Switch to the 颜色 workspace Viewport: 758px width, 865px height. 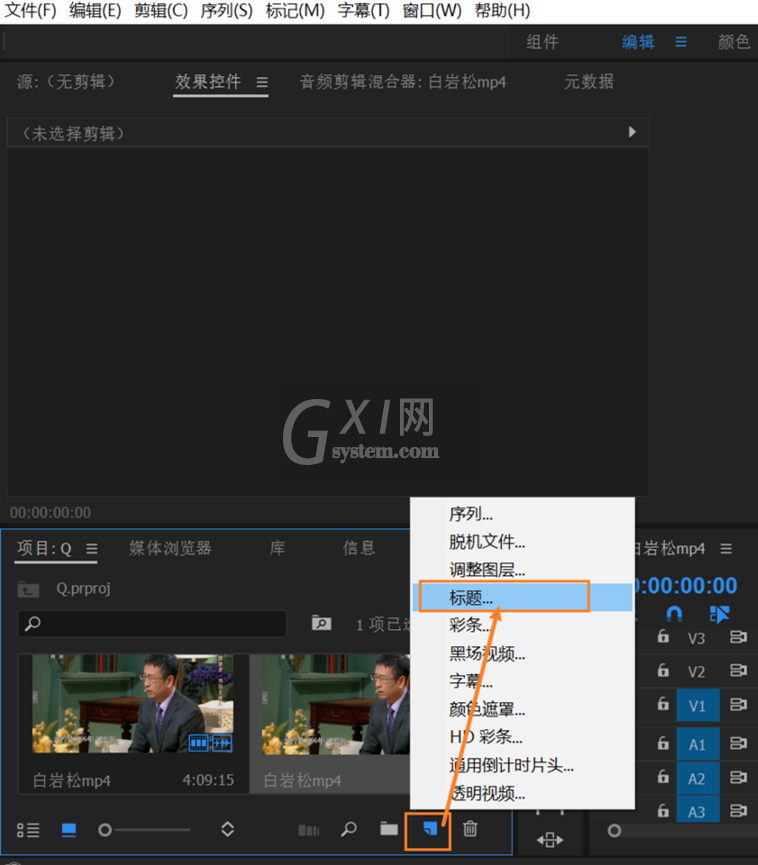[734, 42]
